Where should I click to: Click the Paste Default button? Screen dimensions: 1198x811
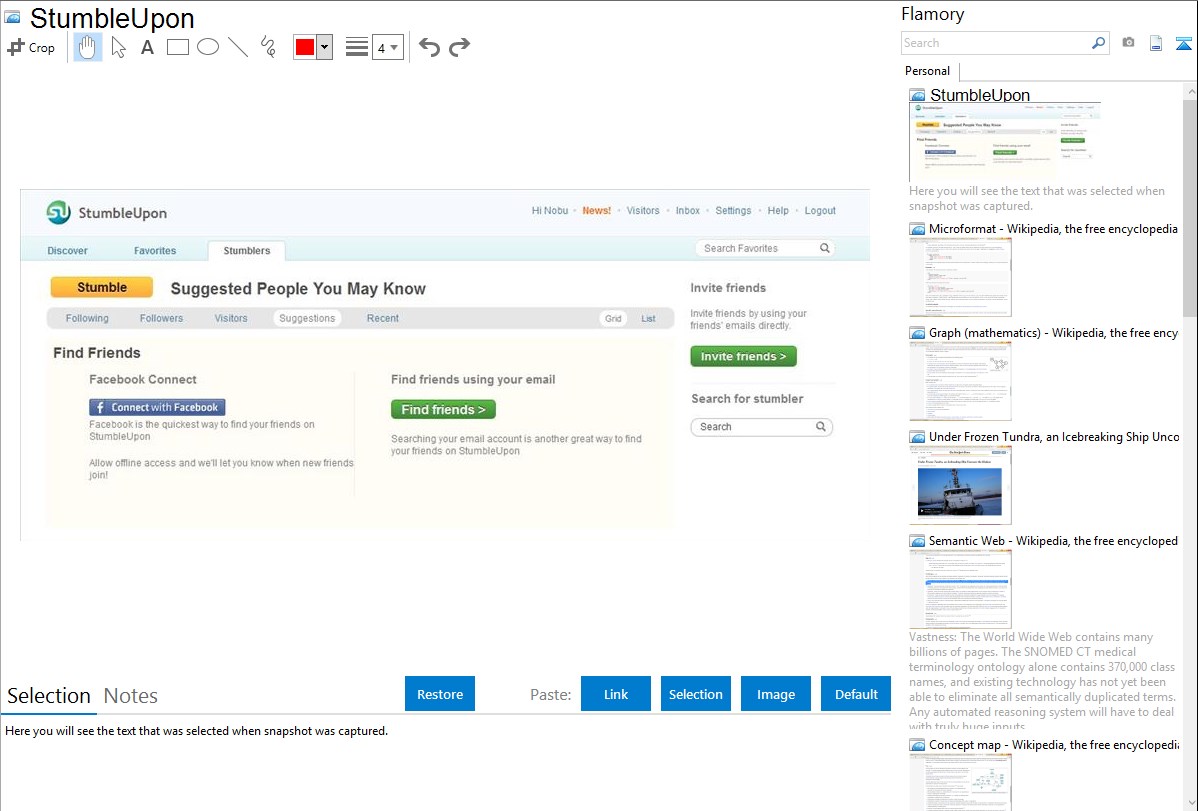[x=856, y=694]
